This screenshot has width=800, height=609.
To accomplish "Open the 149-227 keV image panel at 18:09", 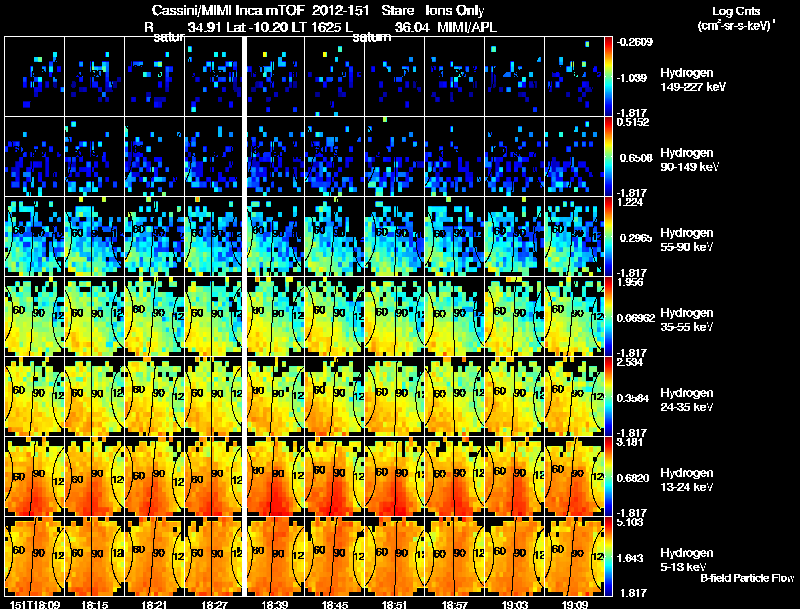I will point(34,77).
